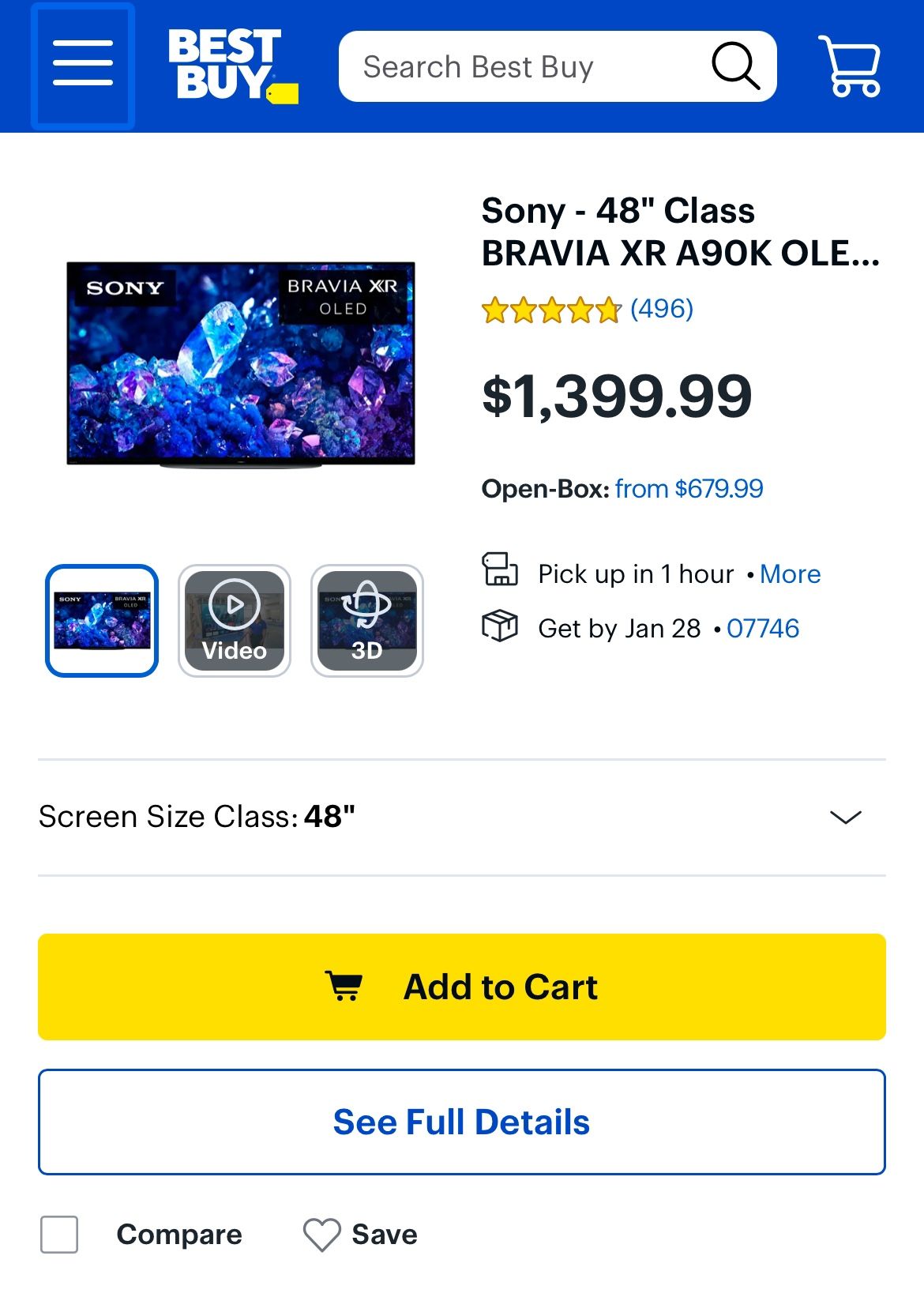
Task: View Open-Box offers from $679.99
Action: (689, 489)
